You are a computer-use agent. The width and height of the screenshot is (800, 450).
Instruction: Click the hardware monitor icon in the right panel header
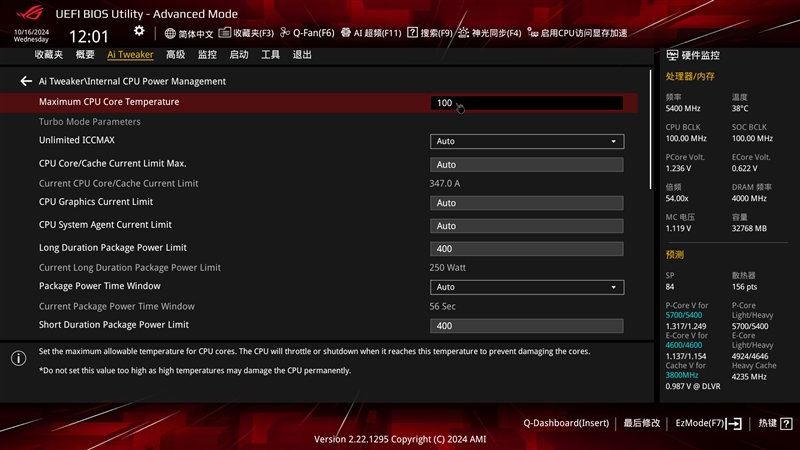click(x=672, y=55)
